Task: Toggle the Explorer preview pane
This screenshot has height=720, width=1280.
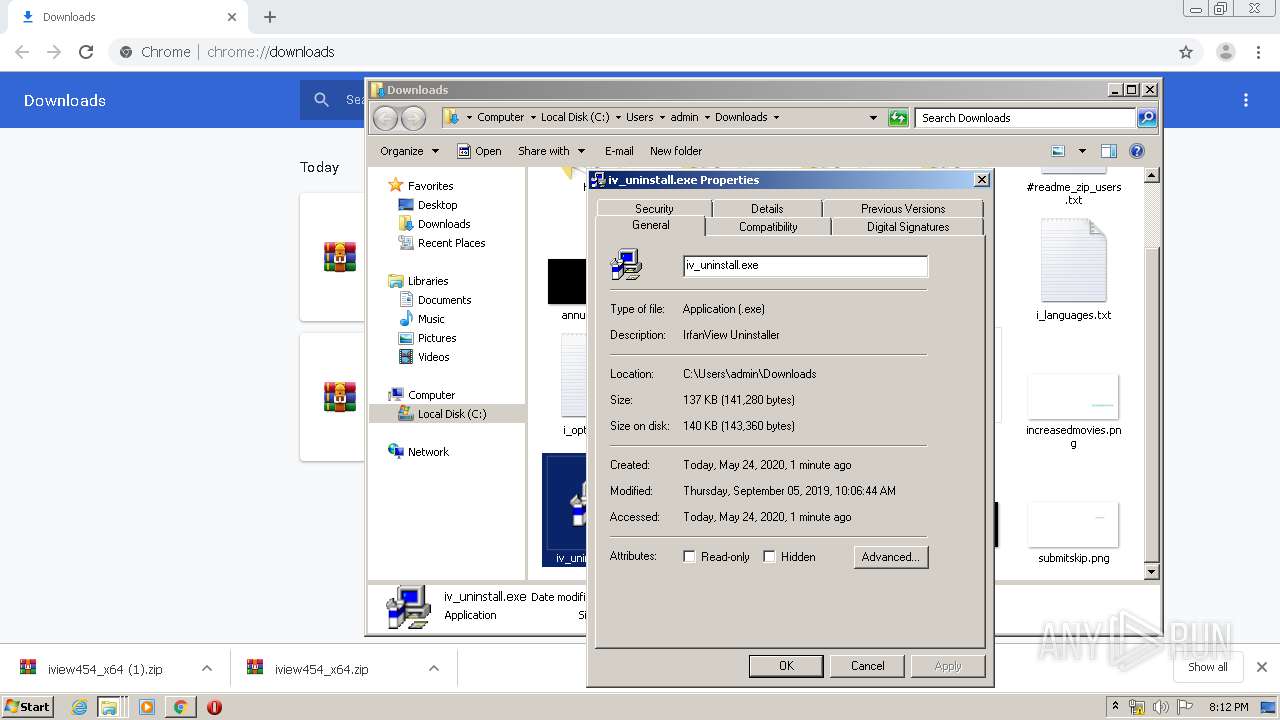Action: tap(1108, 151)
